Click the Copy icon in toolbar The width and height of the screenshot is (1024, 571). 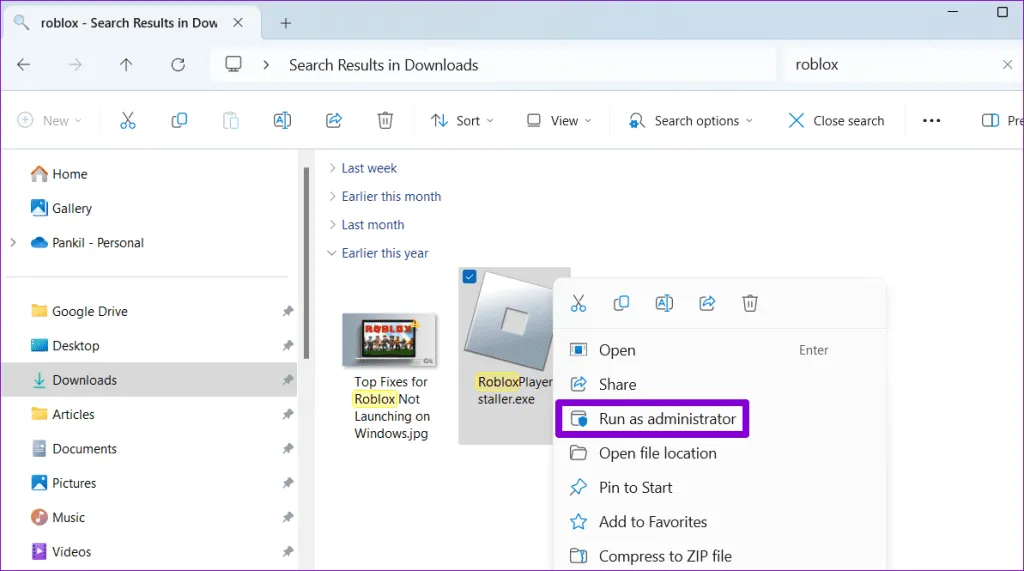pyautogui.click(x=179, y=120)
